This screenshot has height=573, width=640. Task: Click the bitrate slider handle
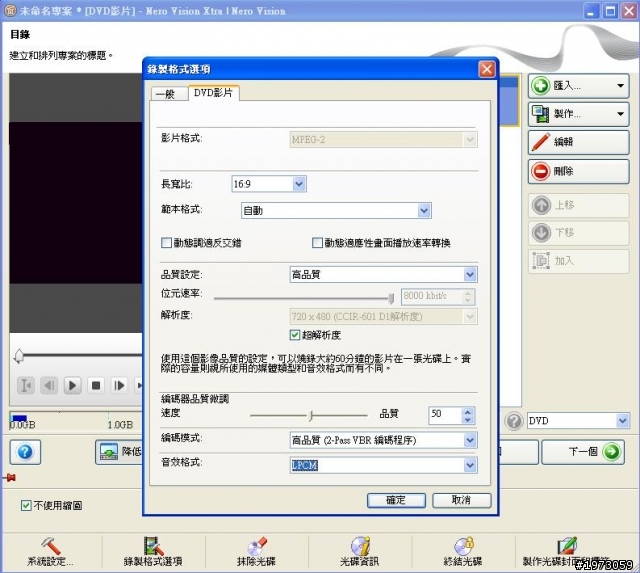[x=391, y=298]
